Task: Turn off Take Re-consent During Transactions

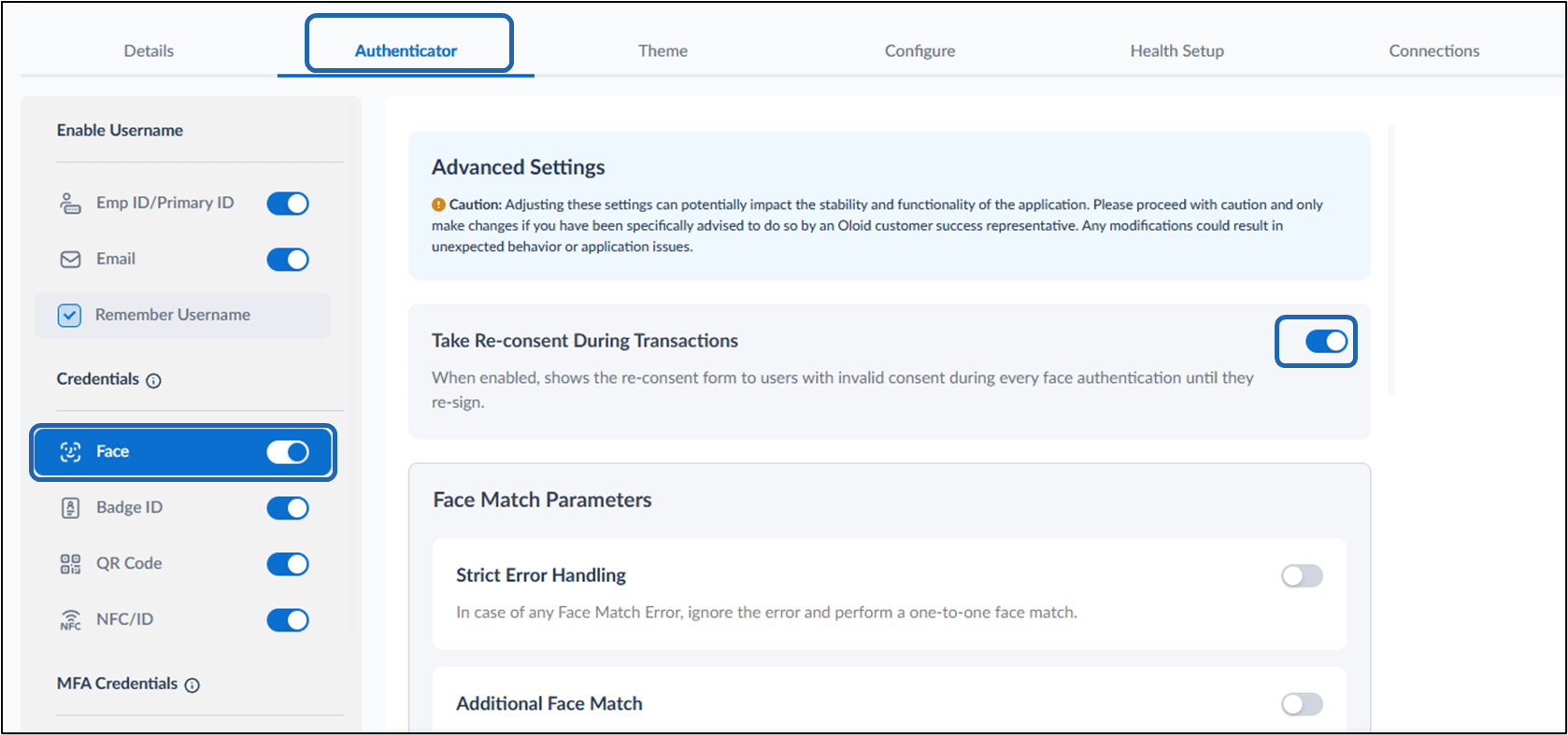Action: coord(1326,342)
